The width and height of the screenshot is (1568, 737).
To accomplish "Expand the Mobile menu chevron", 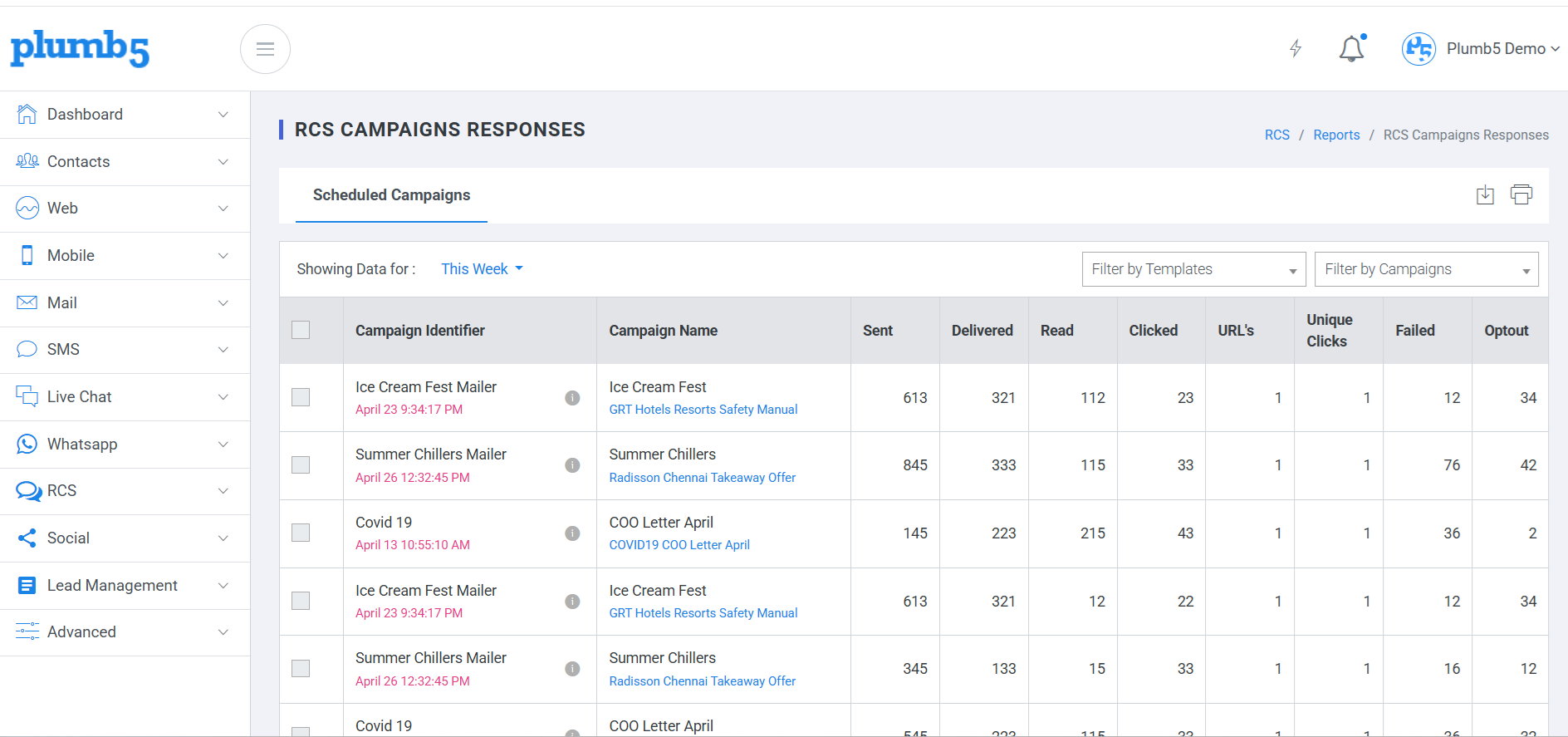I will point(223,255).
